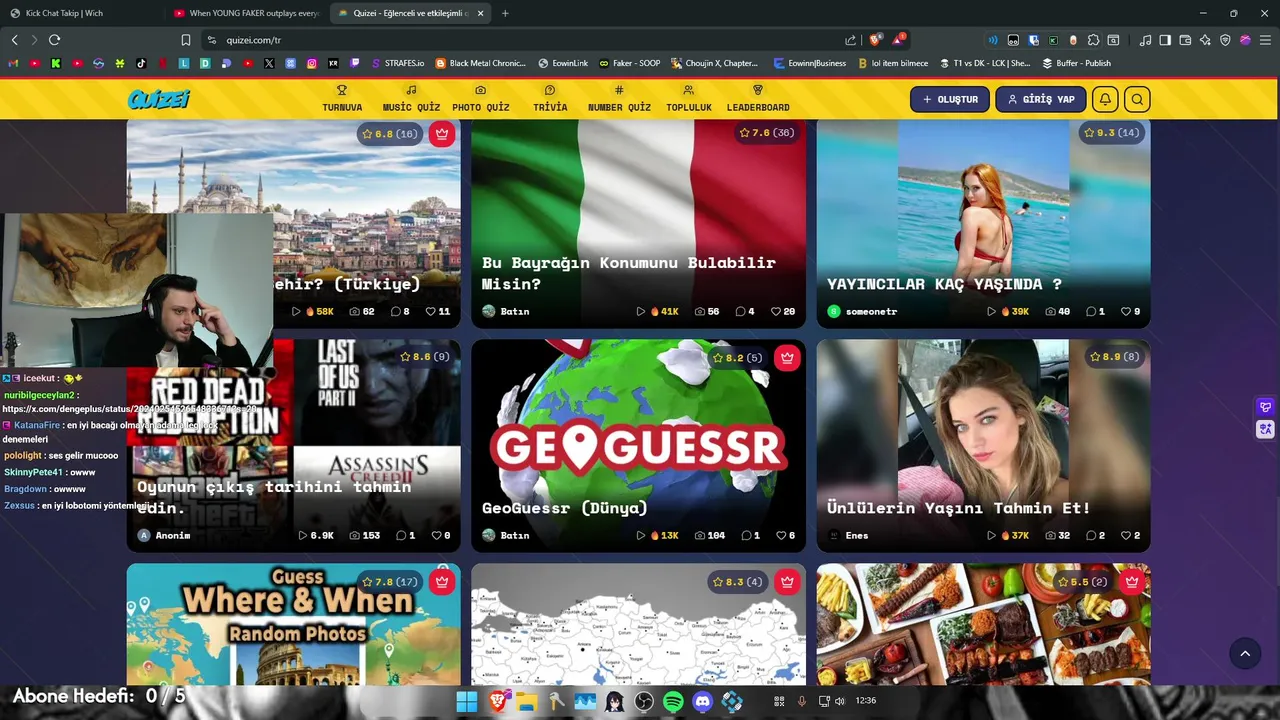Open the Black Metal Chronic bookmark
Screen dimensions: 1280x720
pos(480,63)
